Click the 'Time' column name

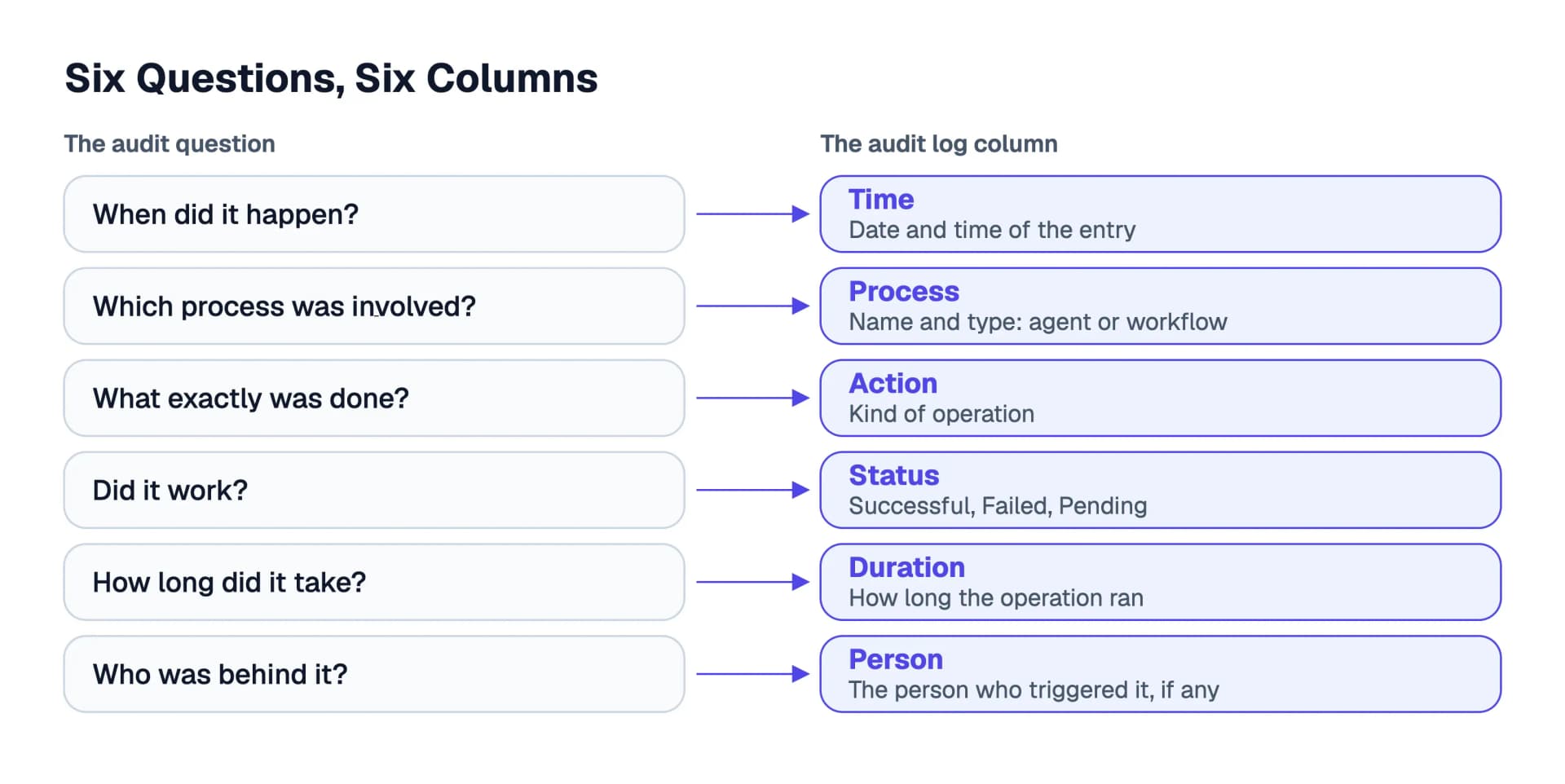click(x=881, y=200)
